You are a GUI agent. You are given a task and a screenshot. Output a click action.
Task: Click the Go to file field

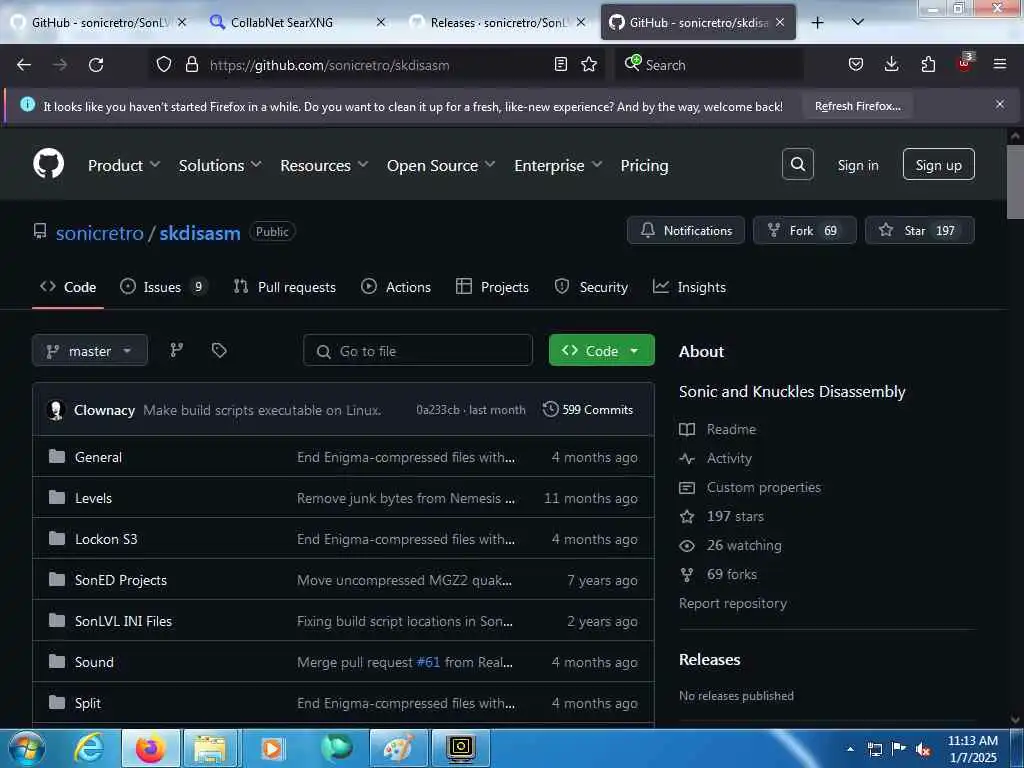[x=418, y=350]
